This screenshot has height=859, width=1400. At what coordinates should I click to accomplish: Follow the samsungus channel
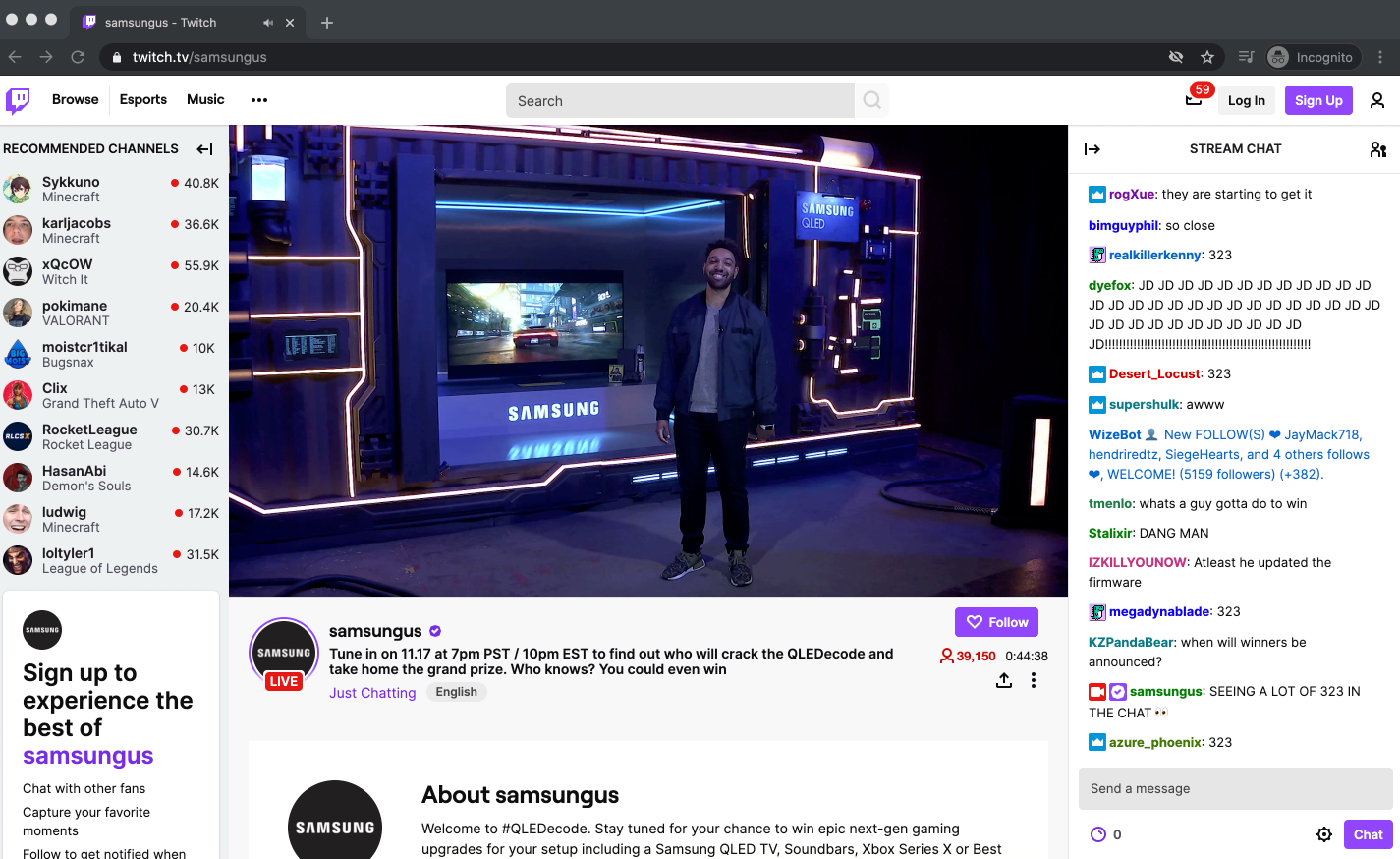[996, 622]
